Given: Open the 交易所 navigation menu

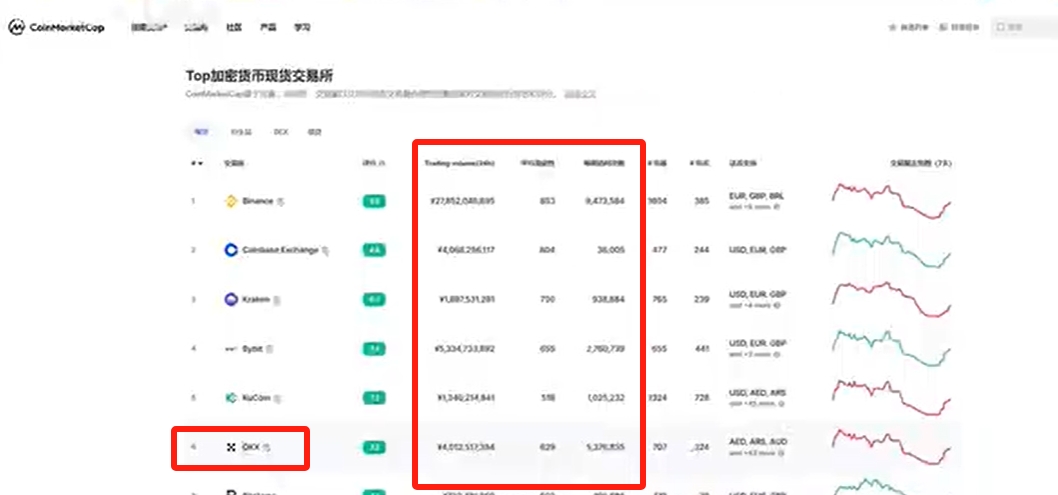Looking at the screenshot, I should [196, 28].
